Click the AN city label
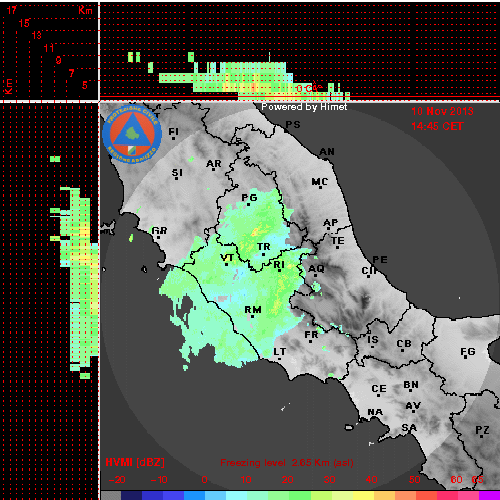 (327, 152)
